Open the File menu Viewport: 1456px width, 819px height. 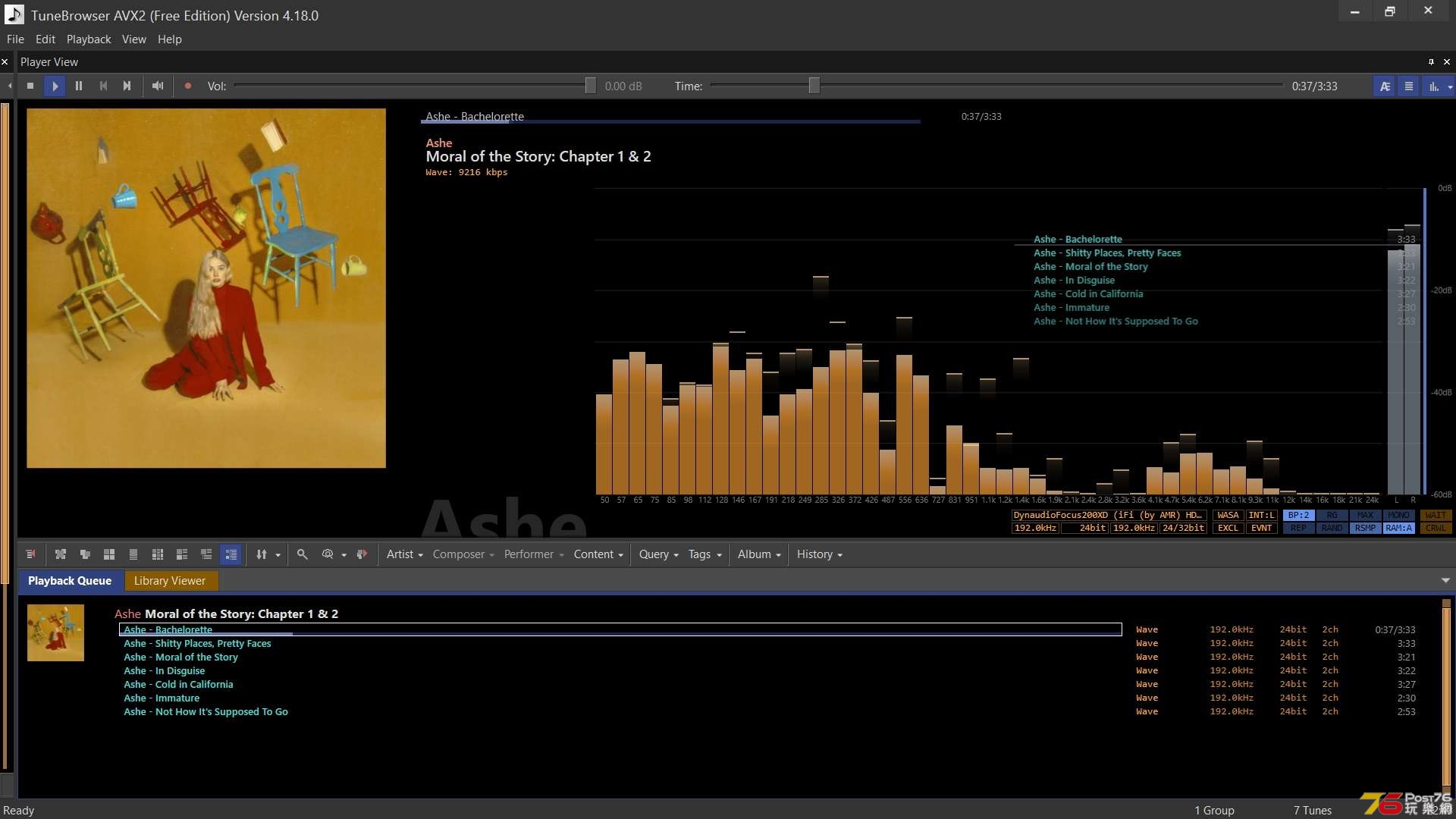(x=15, y=39)
